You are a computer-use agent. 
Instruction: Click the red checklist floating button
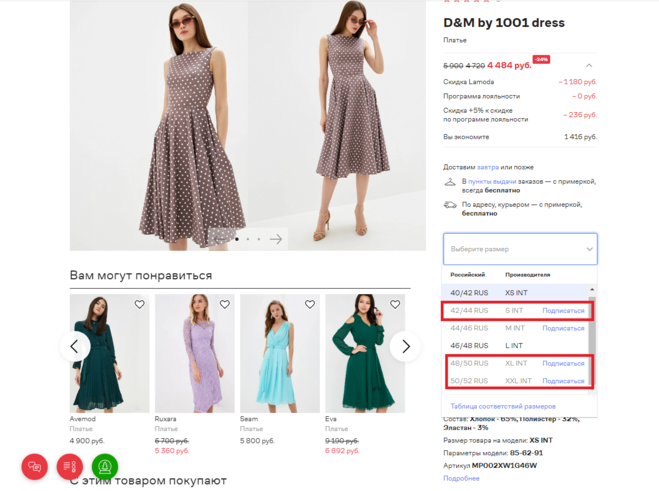click(70, 466)
